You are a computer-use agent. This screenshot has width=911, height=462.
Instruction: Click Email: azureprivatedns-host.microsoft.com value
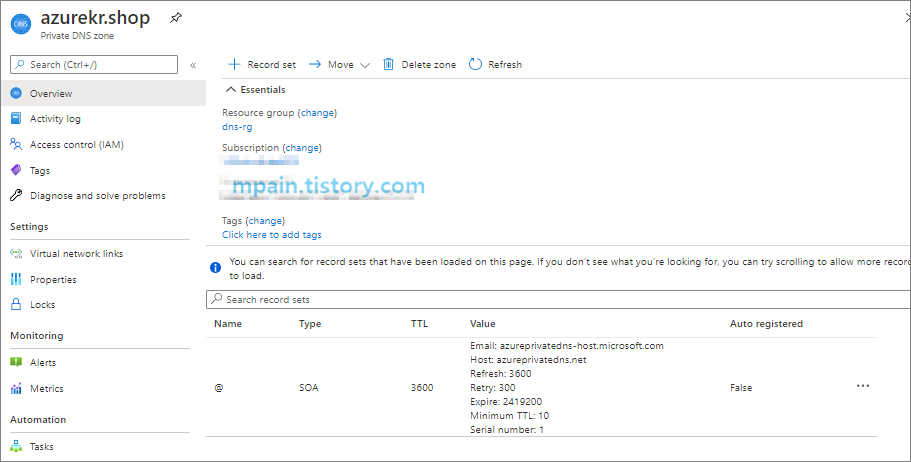pyautogui.click(x=566, y=346)
